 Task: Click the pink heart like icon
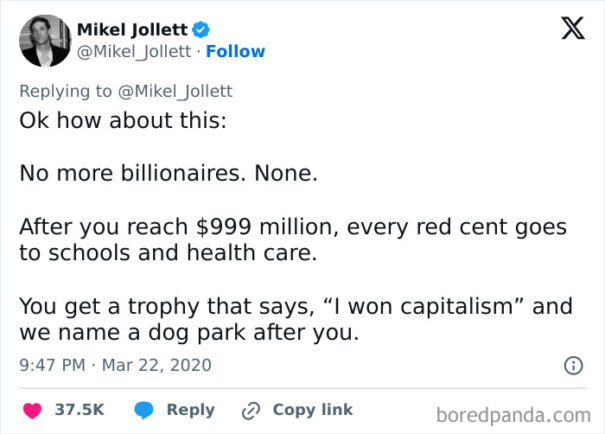pyautogui.click(x=32, y=410)
